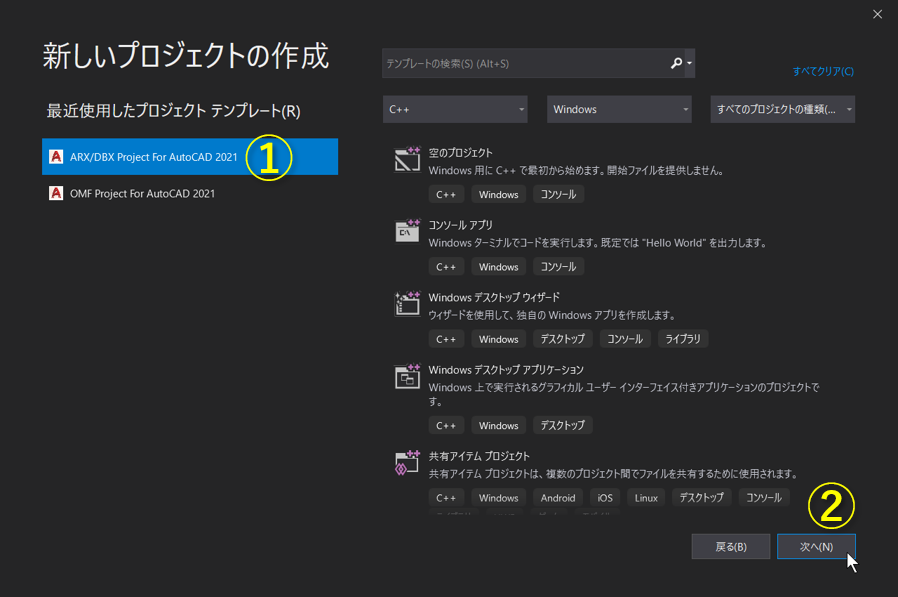Select the 空のプロジェクト template title
Image resolution: width=898 pixels, height=597 pixels.
point(460,153)
